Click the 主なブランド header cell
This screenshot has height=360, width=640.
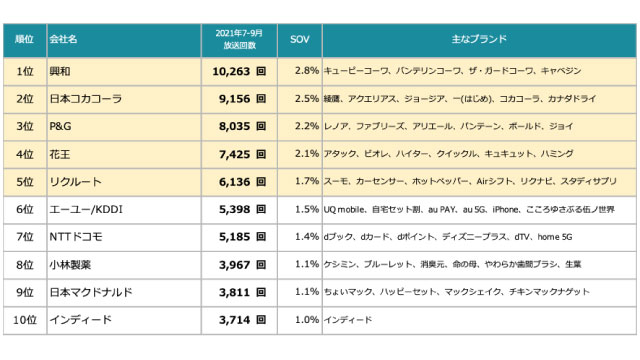[x=479, y=40]
